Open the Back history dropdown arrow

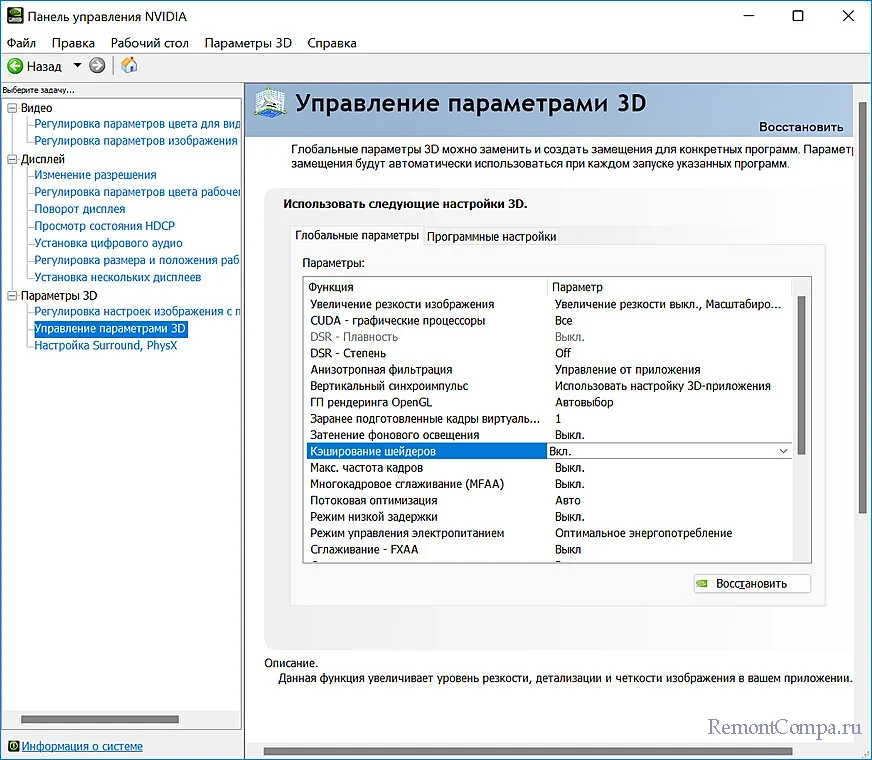(x=76, y=66)
